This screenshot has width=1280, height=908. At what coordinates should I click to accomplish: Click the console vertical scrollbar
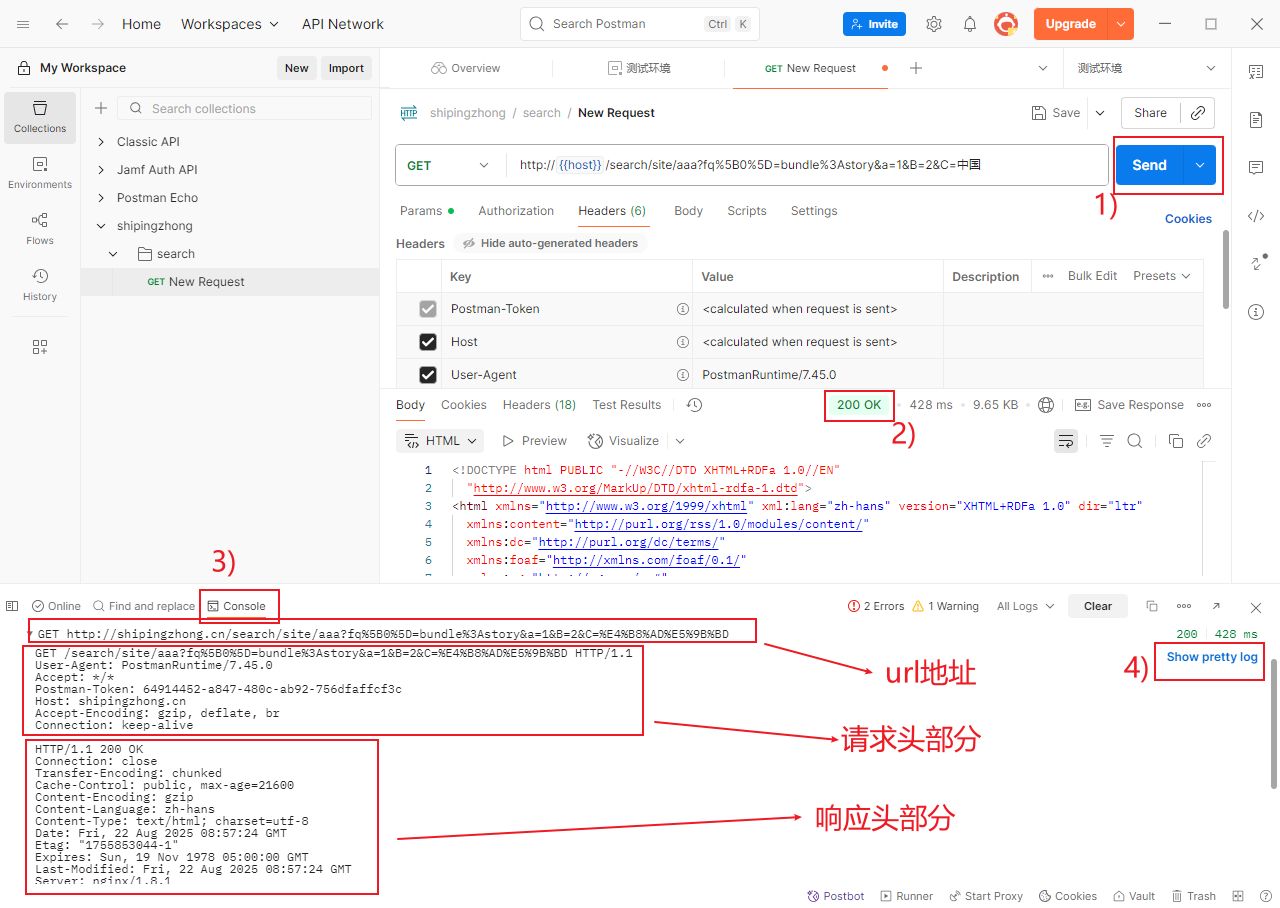click(x=1273, y=710)
